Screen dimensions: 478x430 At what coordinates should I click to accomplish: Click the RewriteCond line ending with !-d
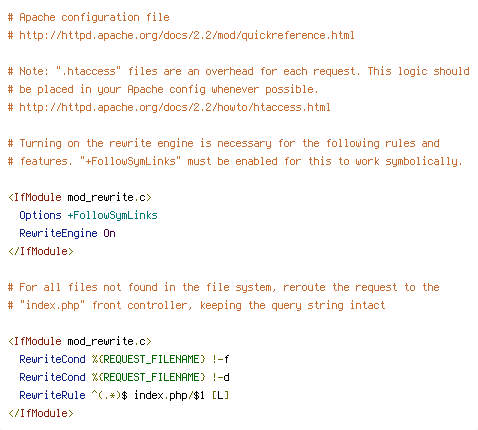point(124,377)
